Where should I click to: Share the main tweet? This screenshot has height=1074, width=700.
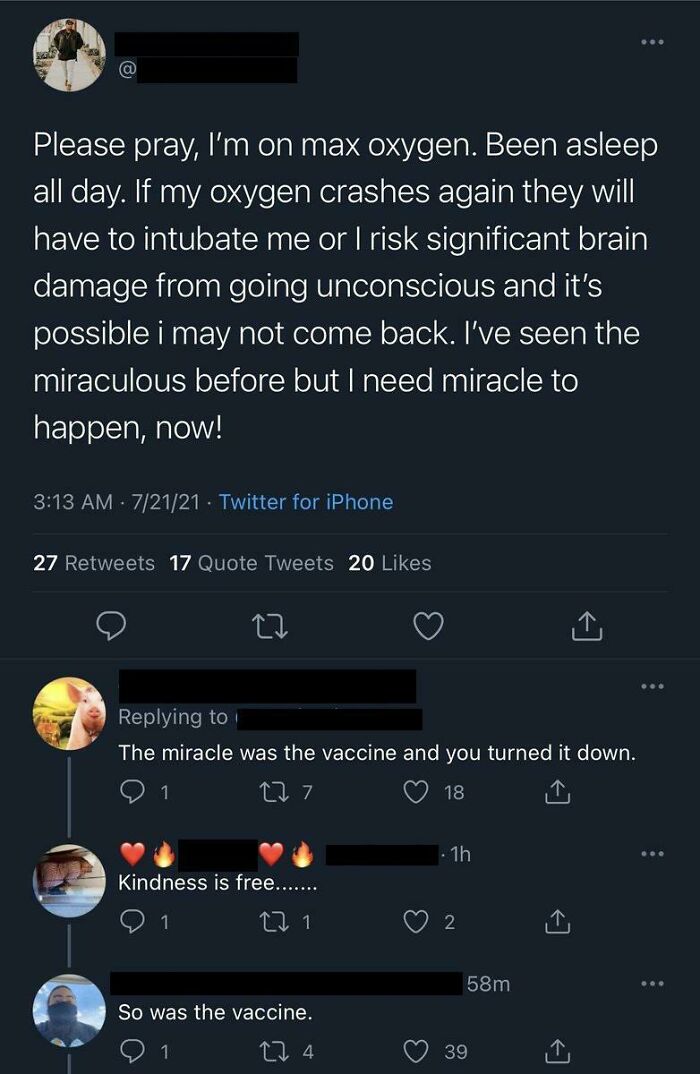point(587,625)
